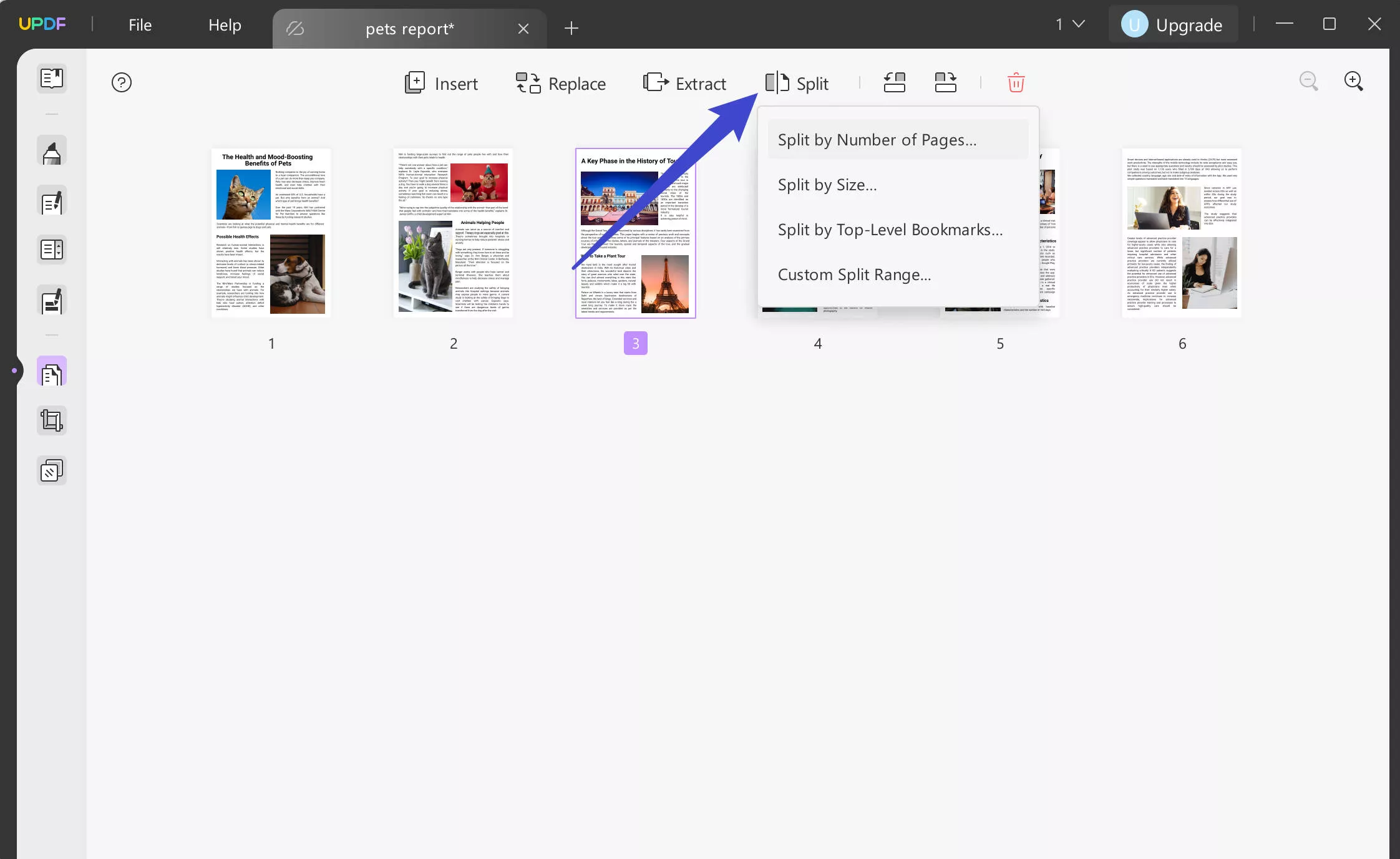Click the delete page trash icon

pos(1017,83)
